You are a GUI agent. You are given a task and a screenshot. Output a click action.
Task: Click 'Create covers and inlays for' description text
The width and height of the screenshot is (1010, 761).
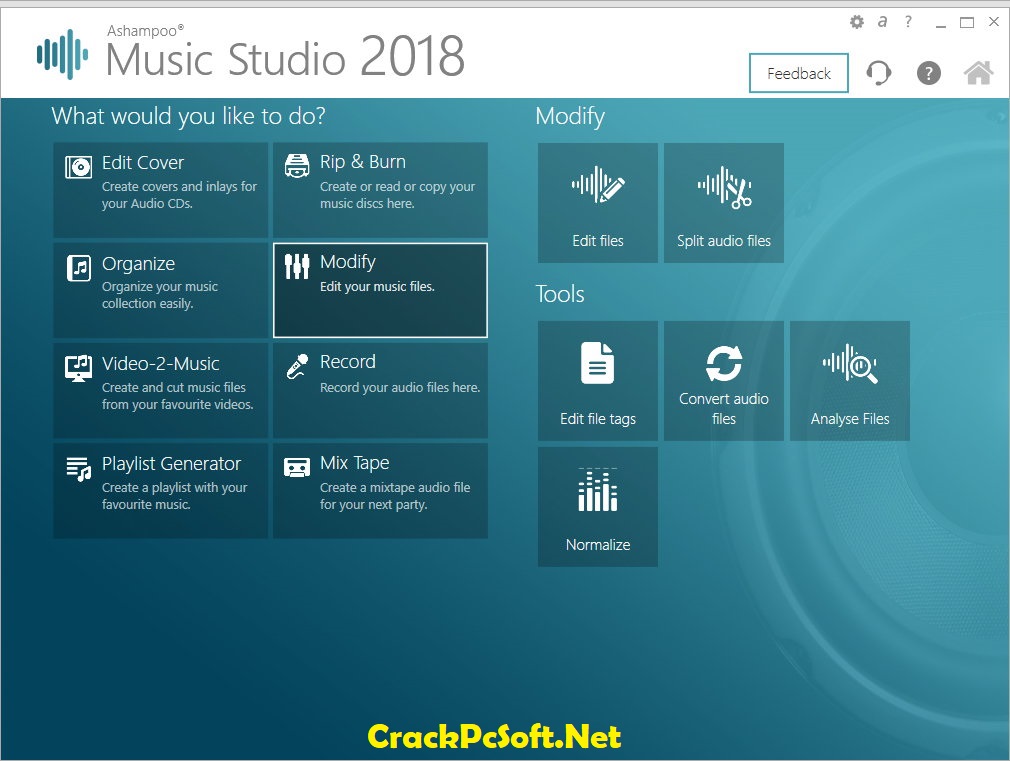click(179, 187)
